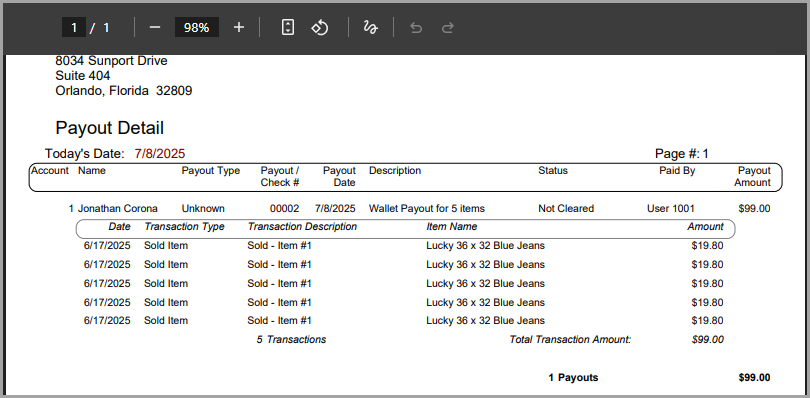The width and height of the screenshot is (810, 398).
Task: Click the zoom out minus icon
Action: (155, 27)
